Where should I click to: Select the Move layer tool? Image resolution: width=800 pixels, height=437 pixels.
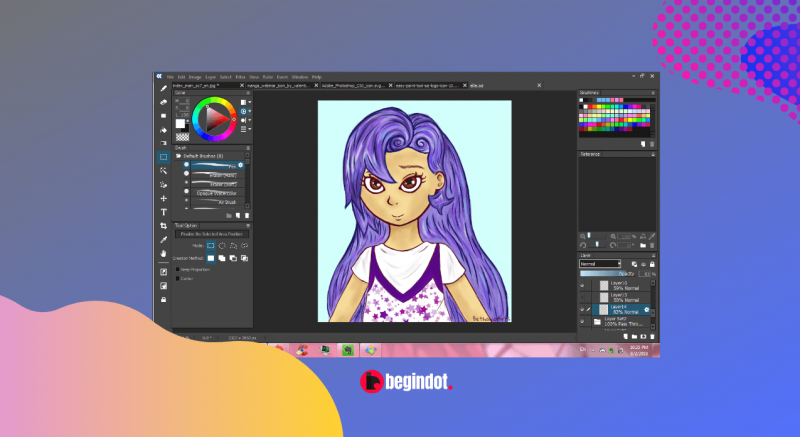(x=163, y=198)
